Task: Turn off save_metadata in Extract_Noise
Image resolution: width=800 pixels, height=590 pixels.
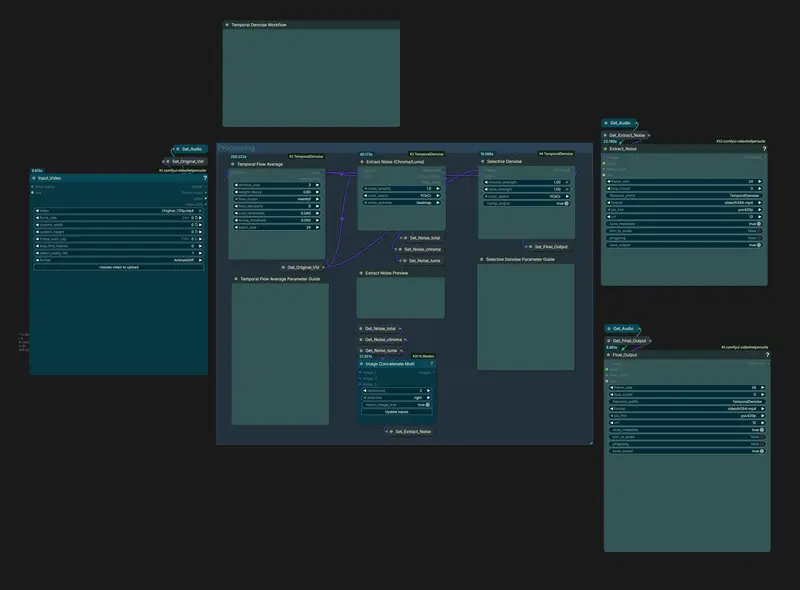Action: (759, 223)
